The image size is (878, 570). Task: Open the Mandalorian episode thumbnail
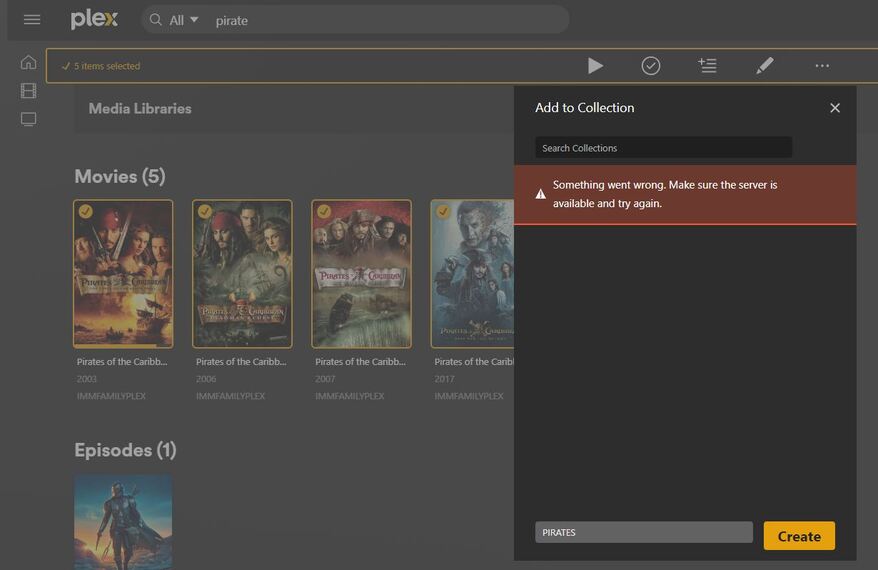(x=123, y=522)
